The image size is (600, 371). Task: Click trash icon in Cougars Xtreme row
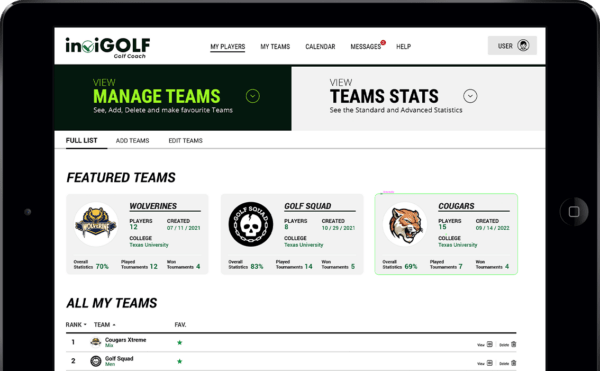click(x=514, y=344)
